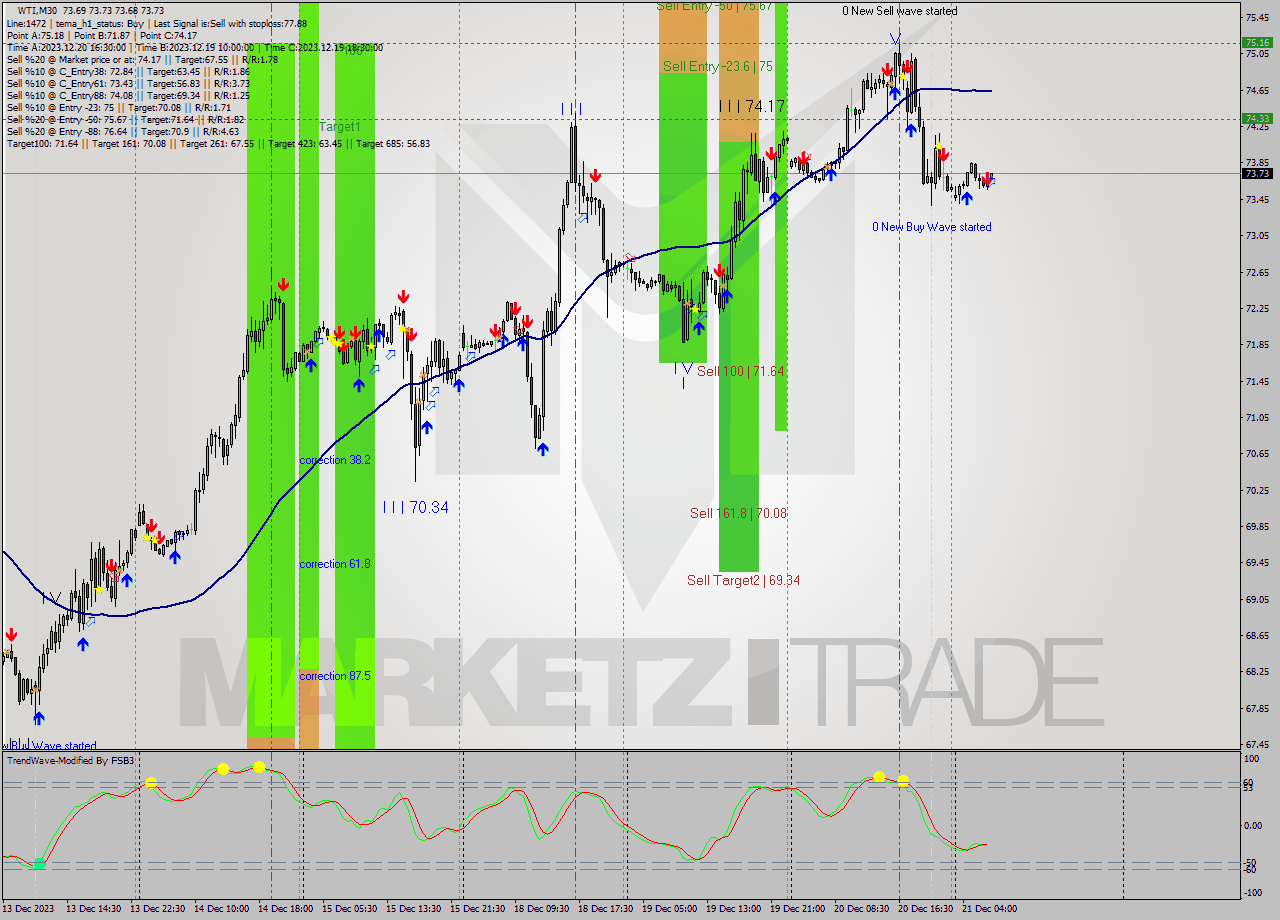Click the '19 Dec 13:00' time label
The width and height of the screenshot is (1280, 920).
tap(733, 908)
